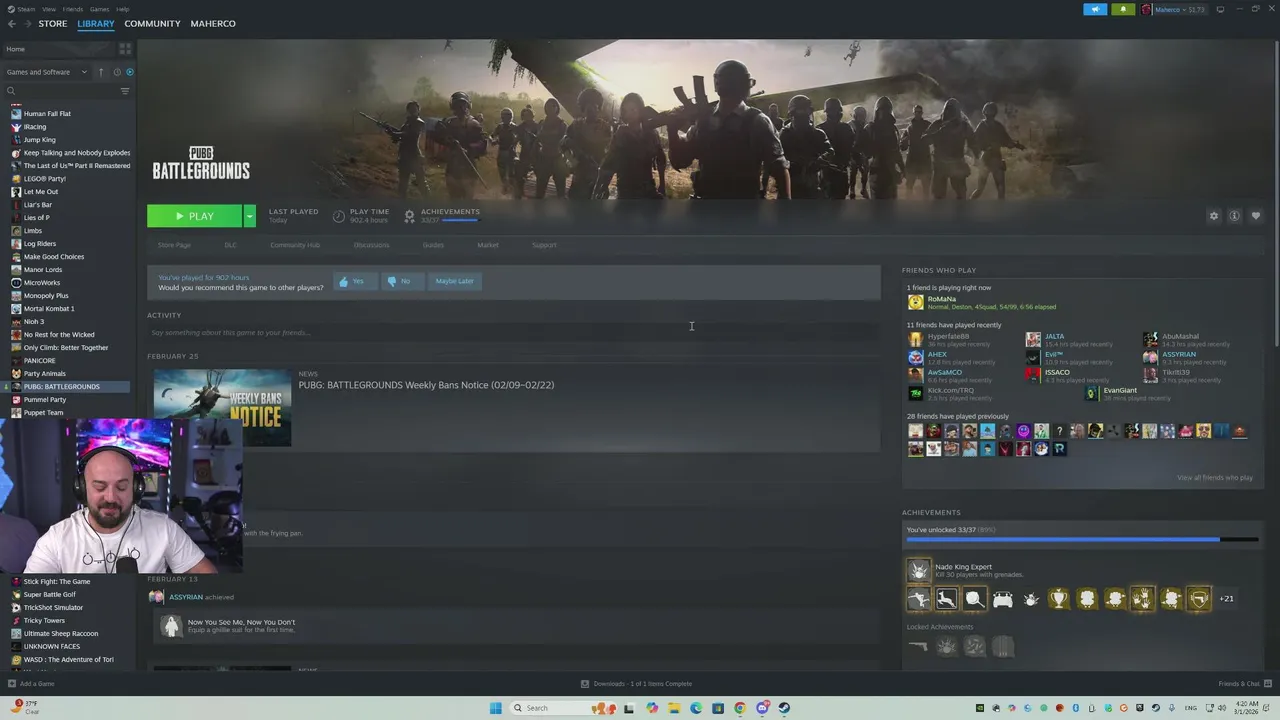Toggle the recent activity clock filter

point(116,72)
